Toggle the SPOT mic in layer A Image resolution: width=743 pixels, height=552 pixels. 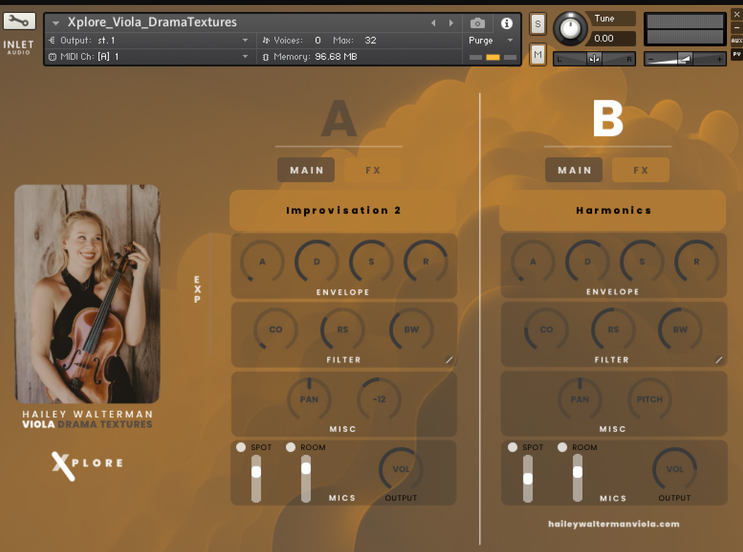pos(241,448)
